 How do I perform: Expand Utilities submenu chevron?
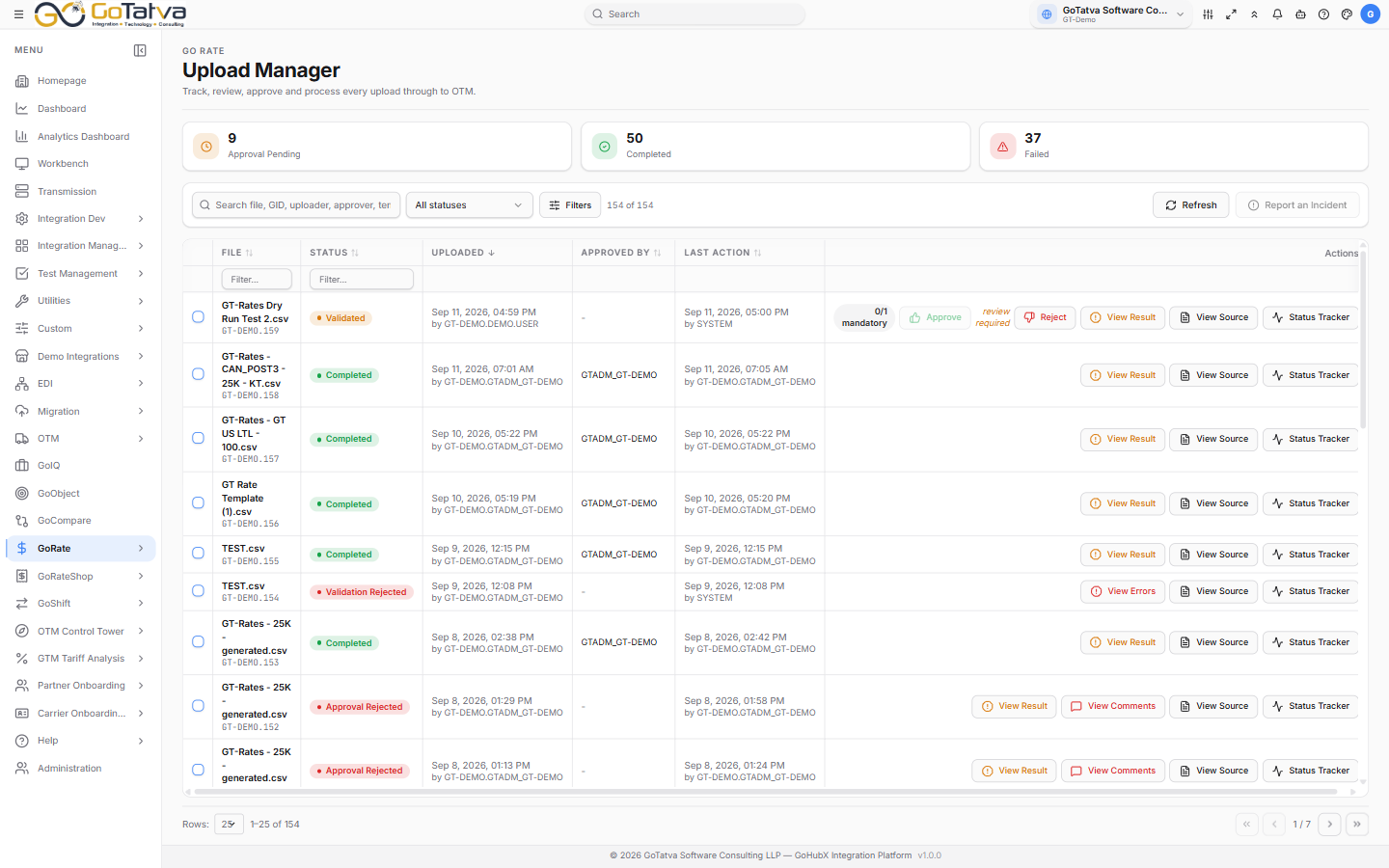[x=141, y=301]
